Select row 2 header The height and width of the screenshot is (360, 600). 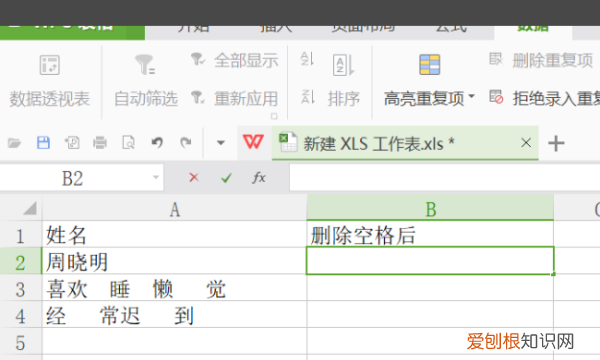coord(21,261)
